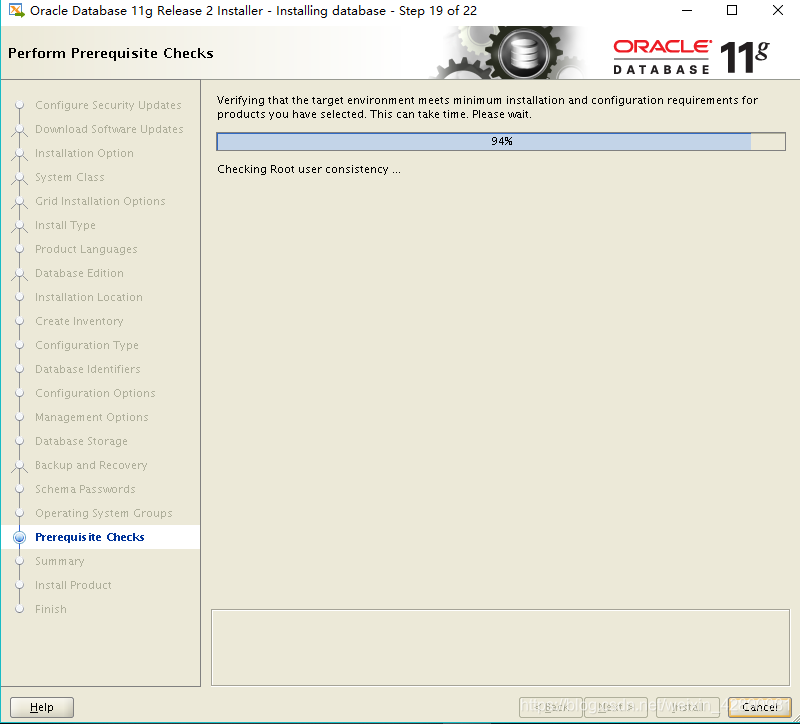800x724 pixels.
Task: Select Create Inventory step
Action: click(79, 321)
